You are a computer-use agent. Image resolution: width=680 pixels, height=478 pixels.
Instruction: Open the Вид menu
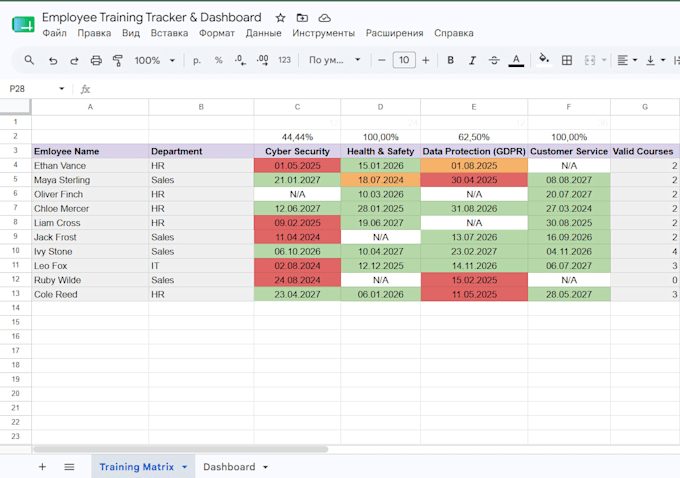click(x=131, y=33)
